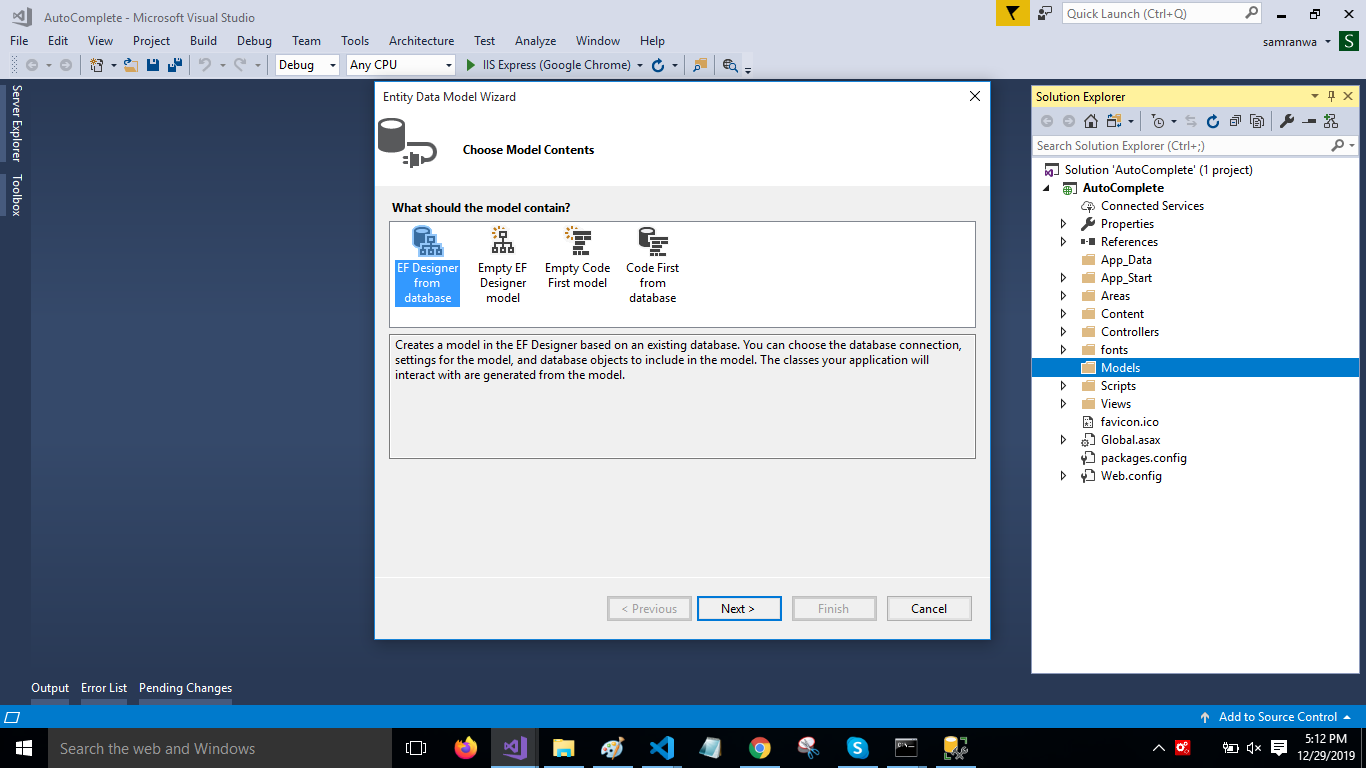This screenshot has width=1366, height=768.
Task: Expand the Controllers folder node
Action: (x=1063, y=332)
